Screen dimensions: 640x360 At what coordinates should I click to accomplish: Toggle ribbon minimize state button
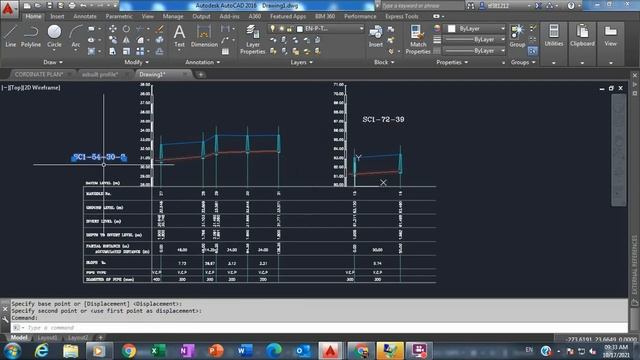pyautogui.click(x=436, y=16)
